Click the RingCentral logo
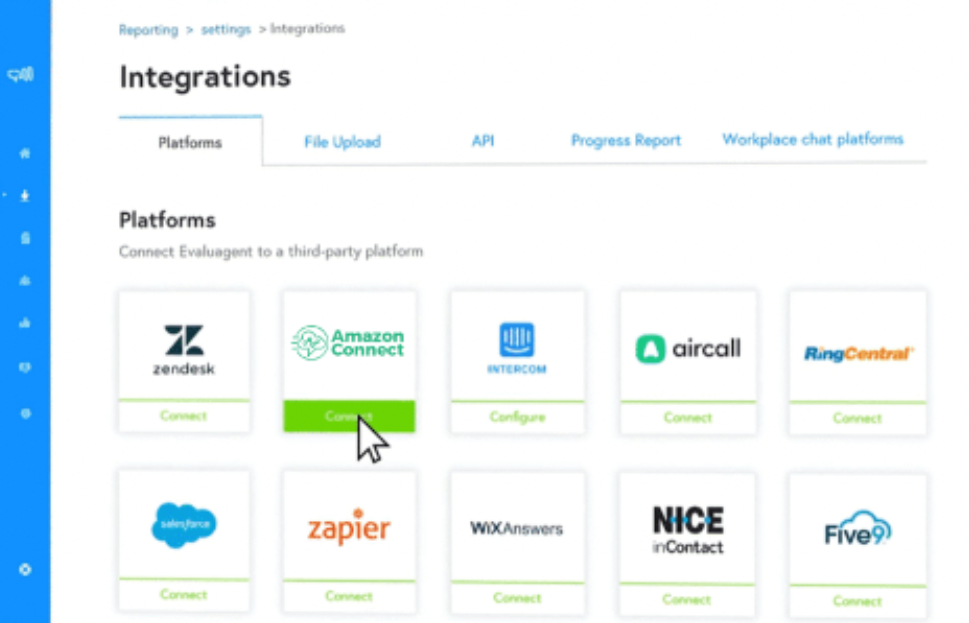This screenshot has height=623, width=969. coord(858,354)
